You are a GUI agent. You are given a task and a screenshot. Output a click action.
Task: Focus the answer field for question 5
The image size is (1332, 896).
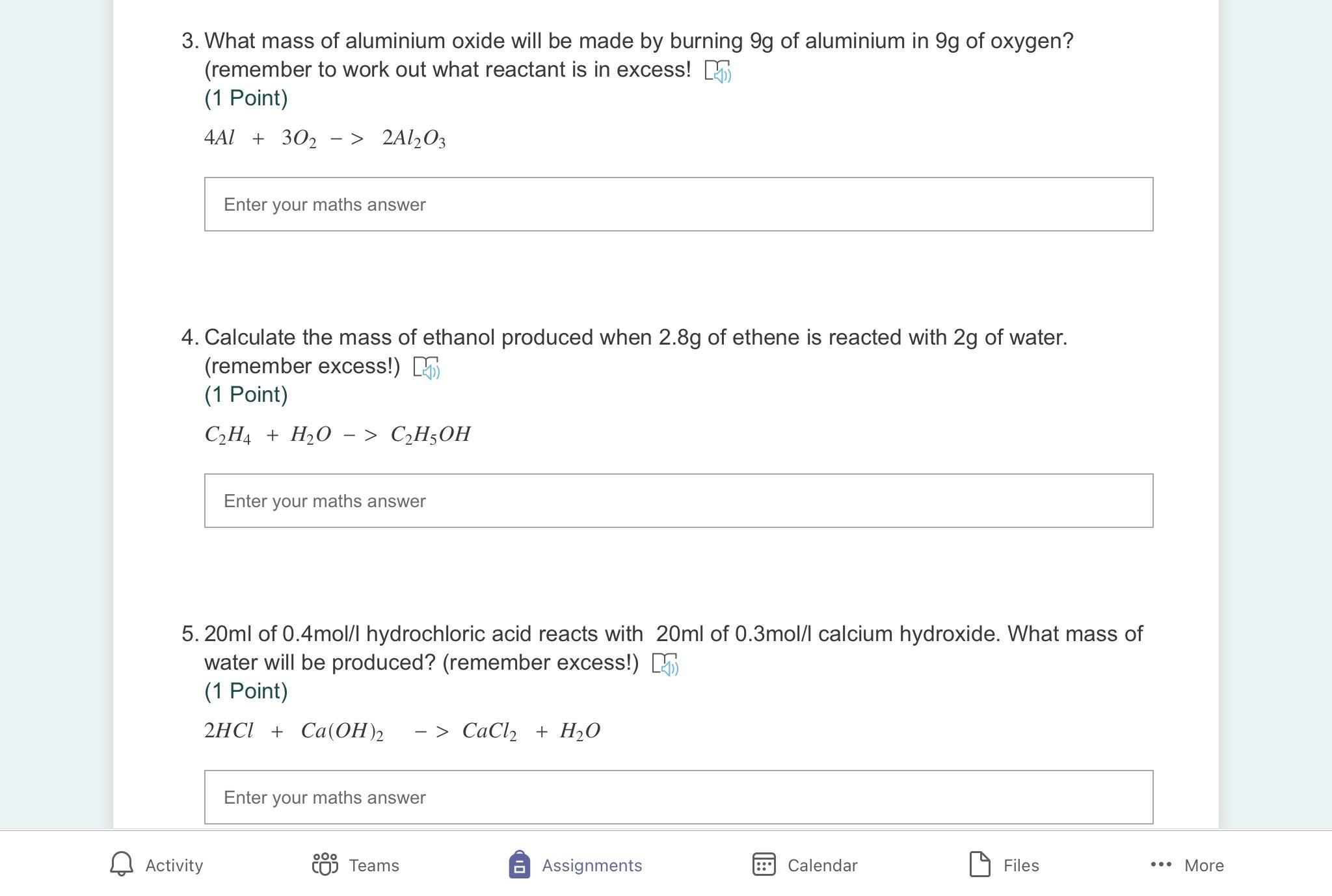click(x=678, y=797)
